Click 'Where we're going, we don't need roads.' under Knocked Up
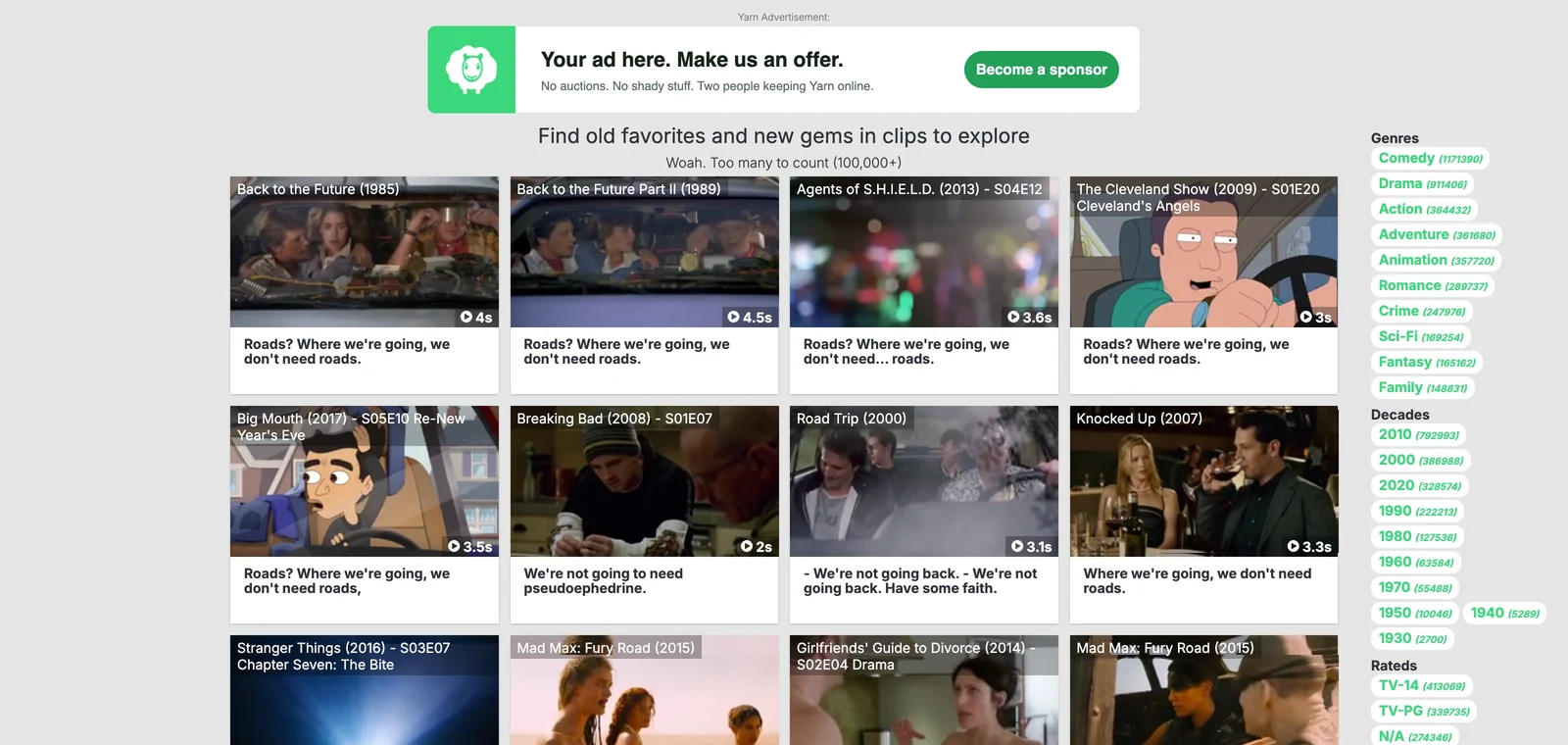 (1198, 581)
